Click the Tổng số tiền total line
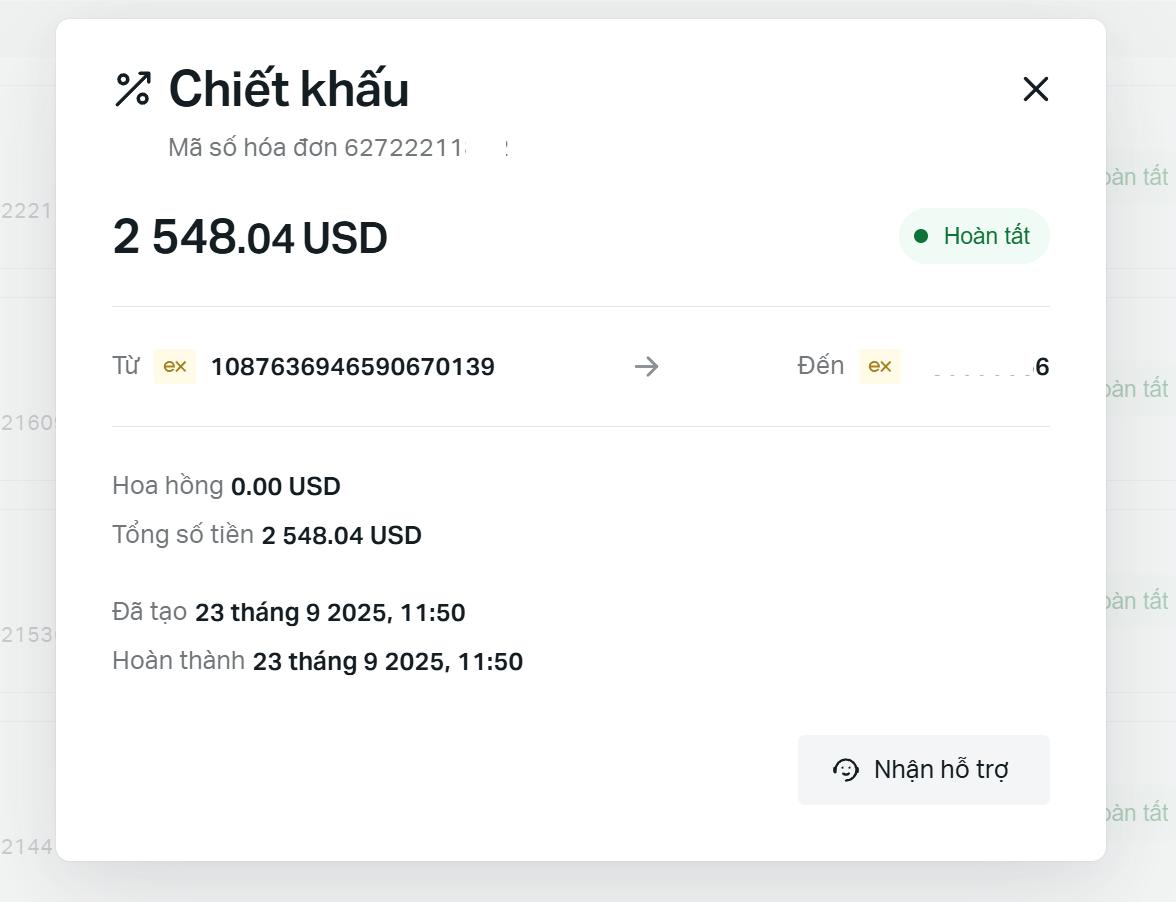 click(x=267, y=535)
